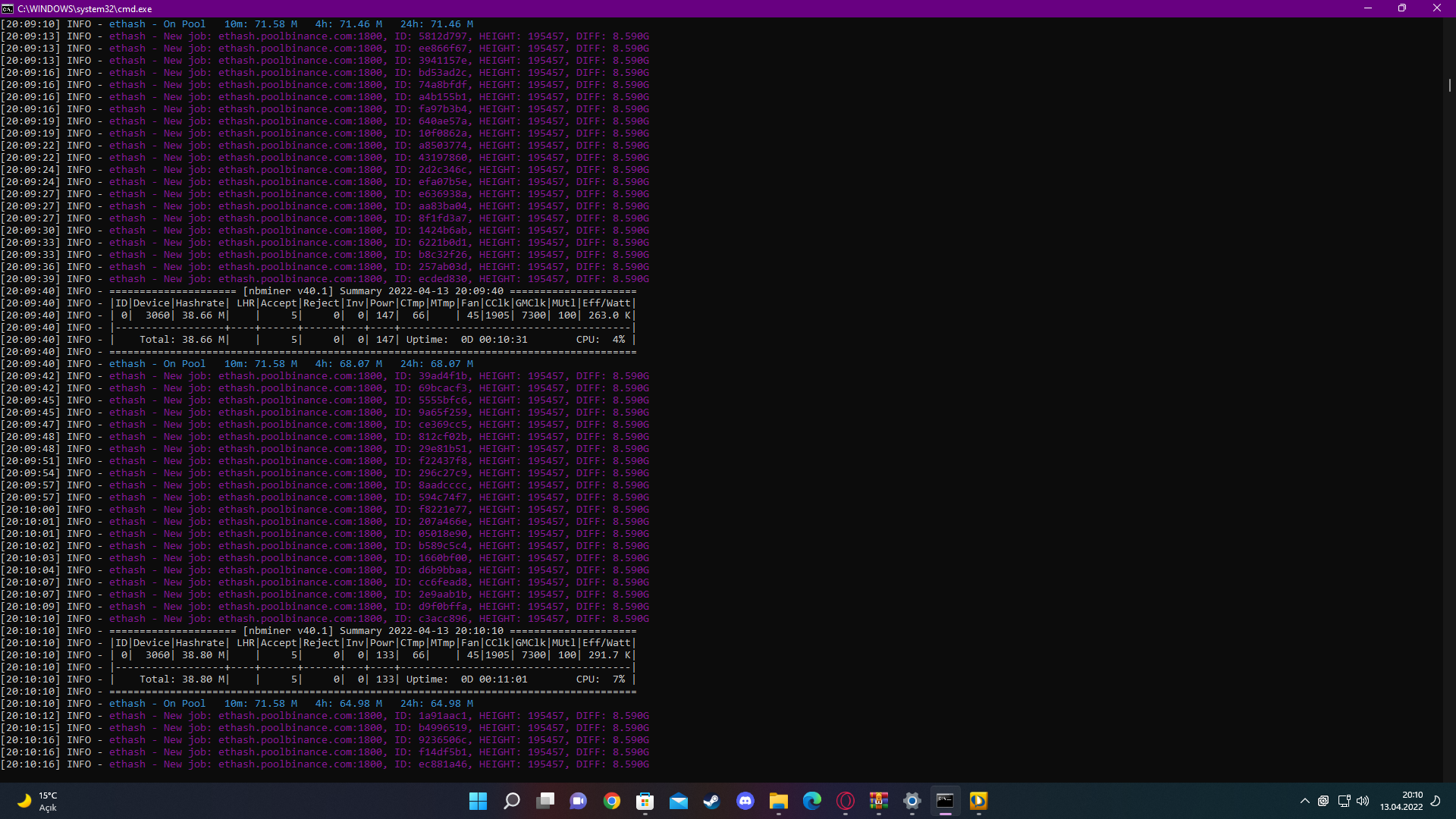Launch Google Chrome from the taskbar
1456x819 pixels.
[612, 801]
